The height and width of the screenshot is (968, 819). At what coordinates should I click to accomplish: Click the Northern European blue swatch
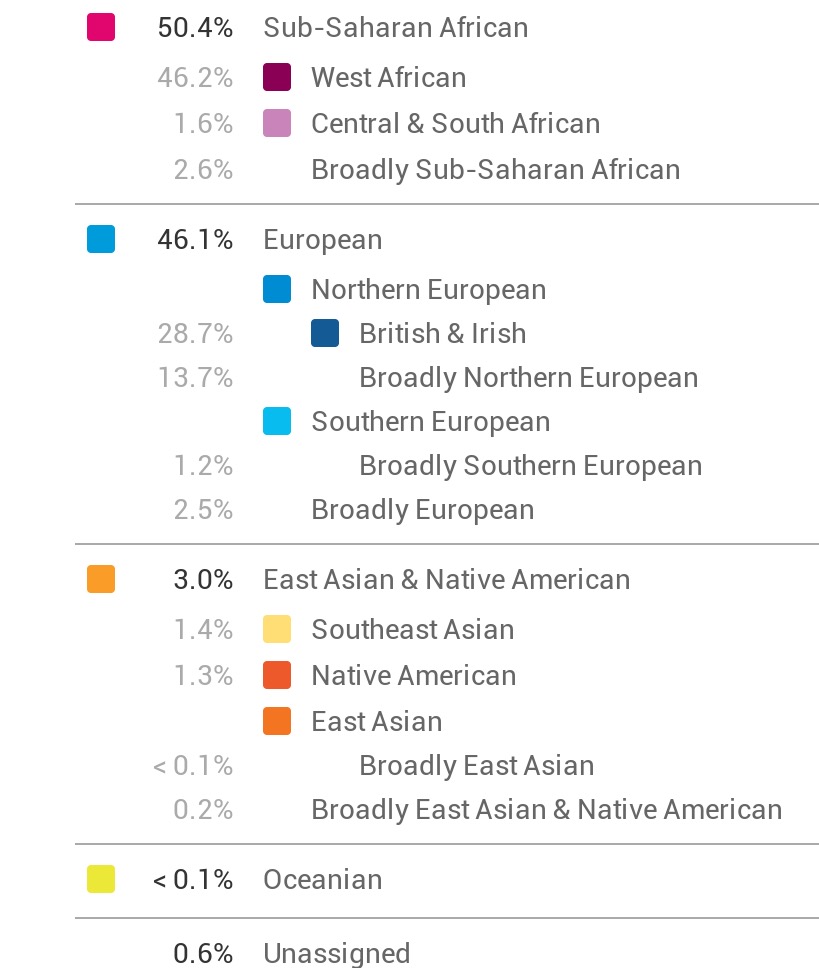pyautogui.click(x=277, y=289)
